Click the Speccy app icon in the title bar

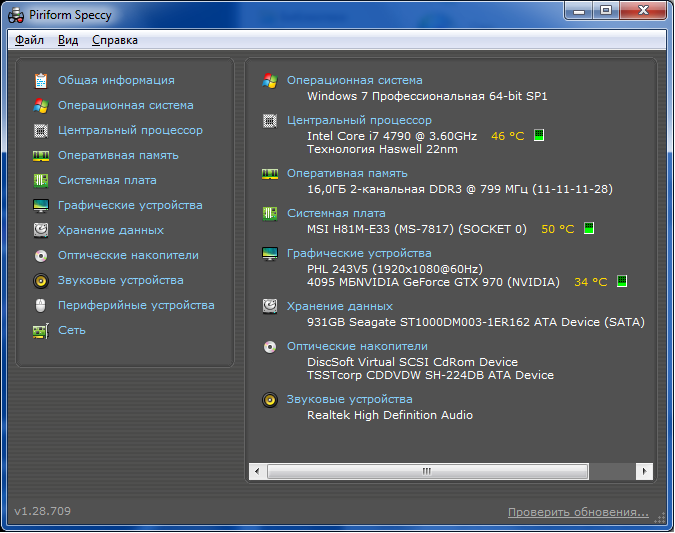[x=16, y=15]
